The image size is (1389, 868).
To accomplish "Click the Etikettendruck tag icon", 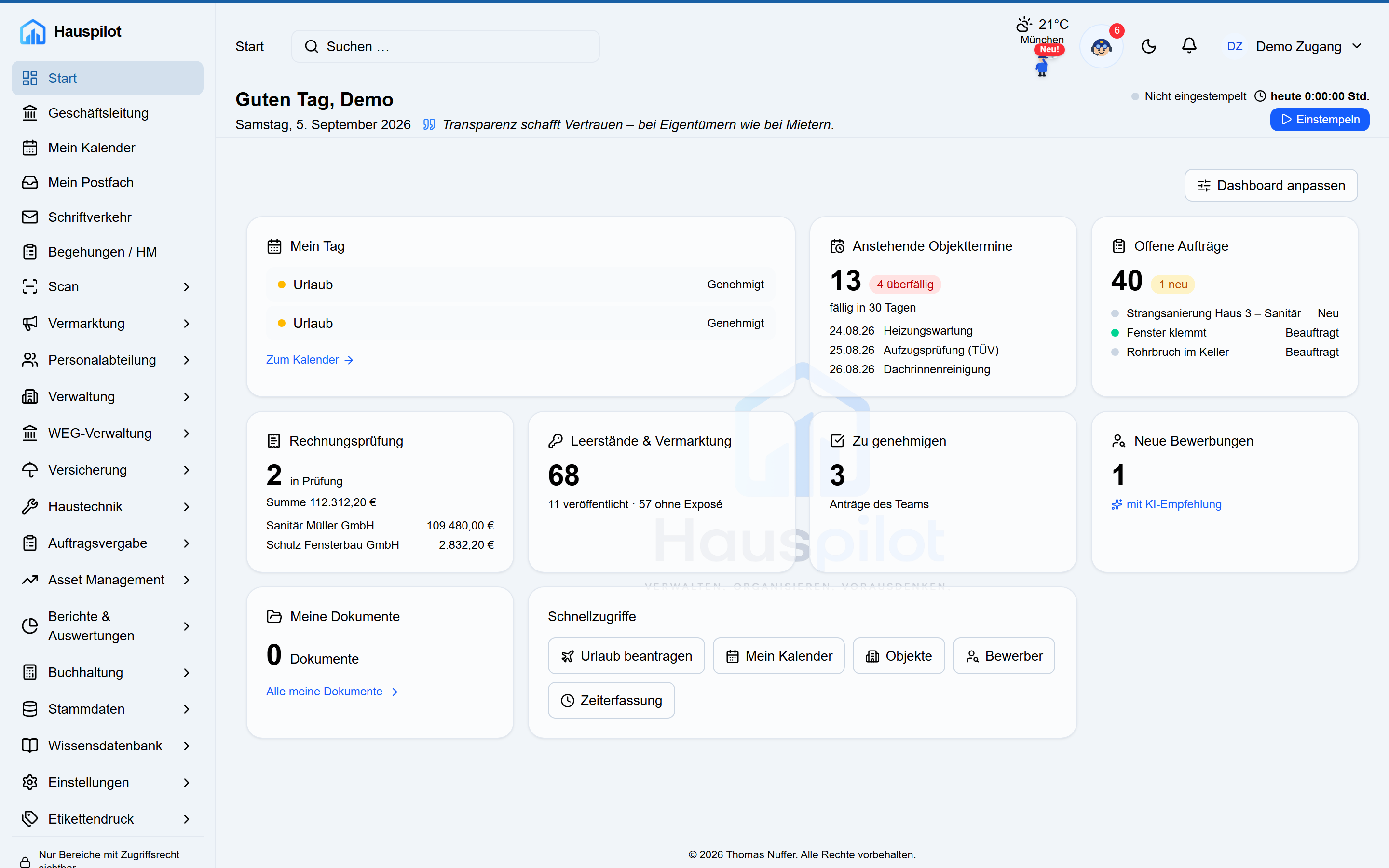I will [30, 819].
